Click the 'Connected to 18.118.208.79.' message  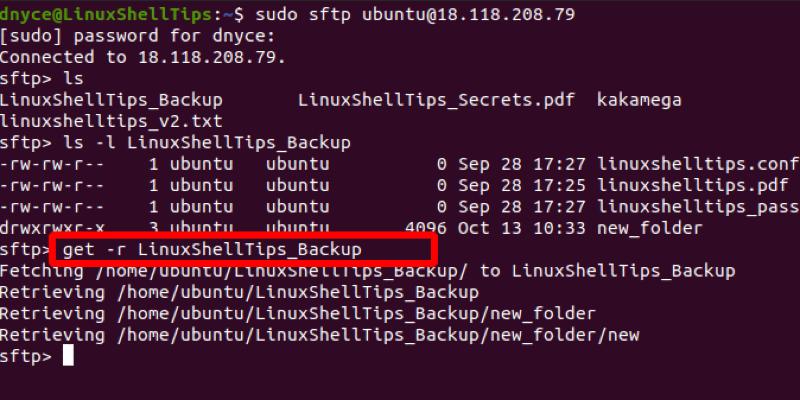(143, 57)
